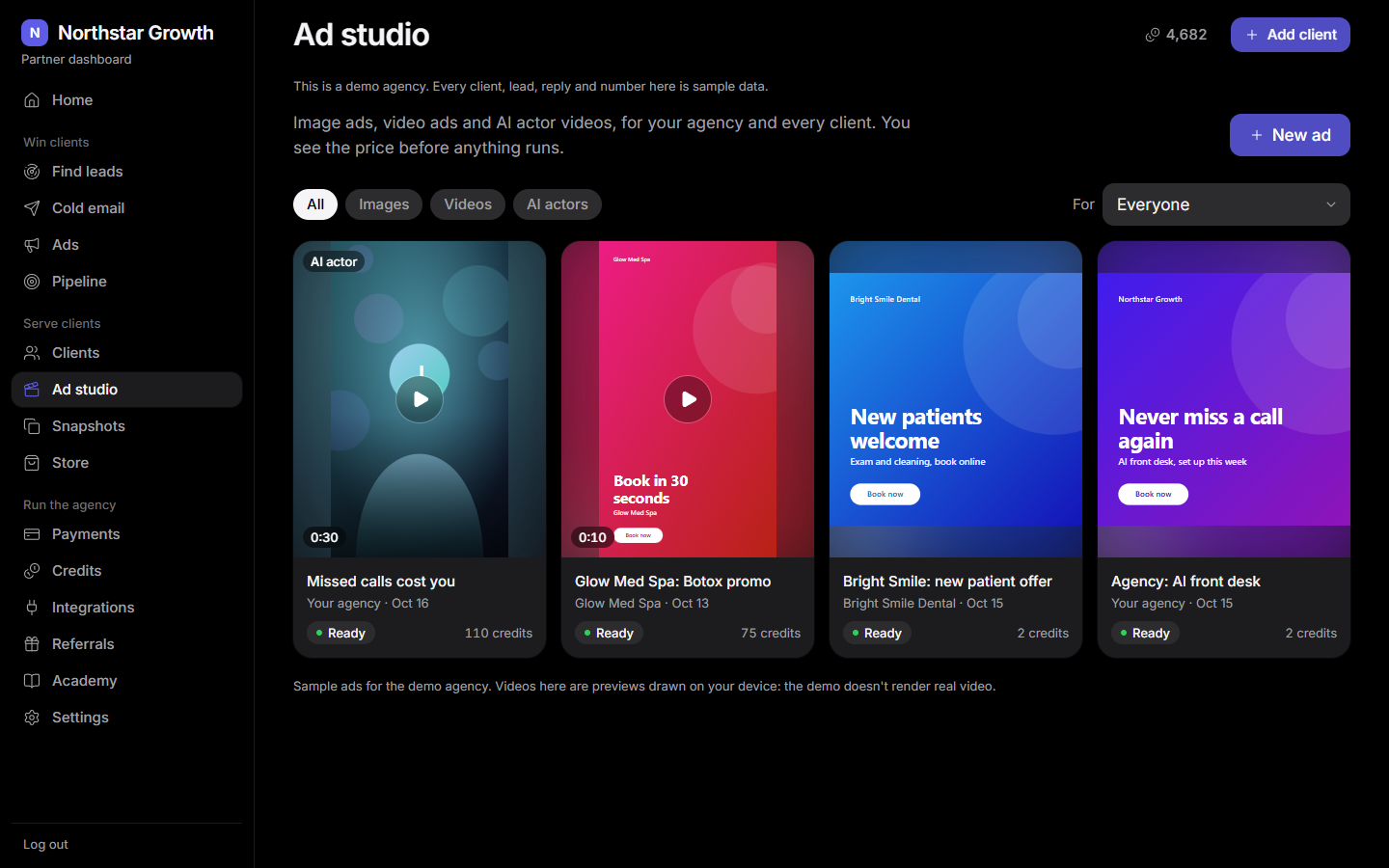Click the 0:10 duration badge
The width and height of the screenshot is (1389, 868).
point(592,537)
